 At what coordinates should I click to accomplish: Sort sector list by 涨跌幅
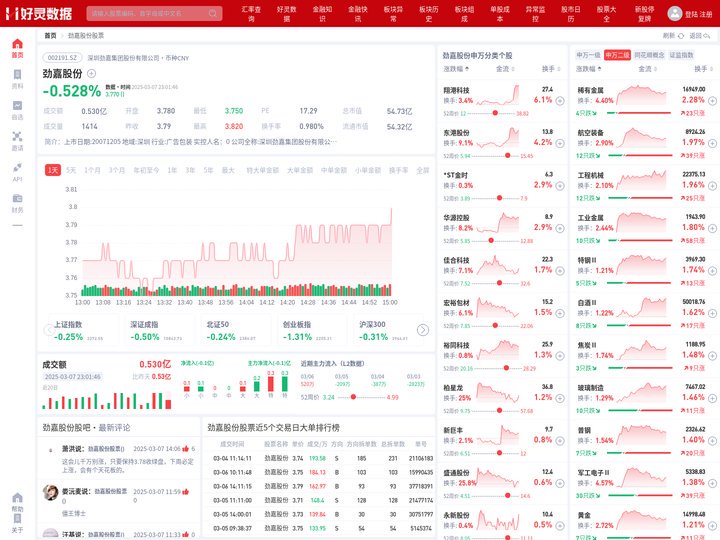[x=589, y=69]
